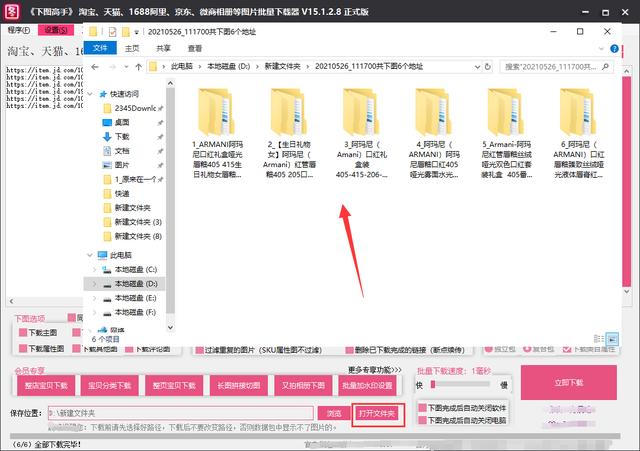Select 桌面 in quick access

click(x=122, y=122)
